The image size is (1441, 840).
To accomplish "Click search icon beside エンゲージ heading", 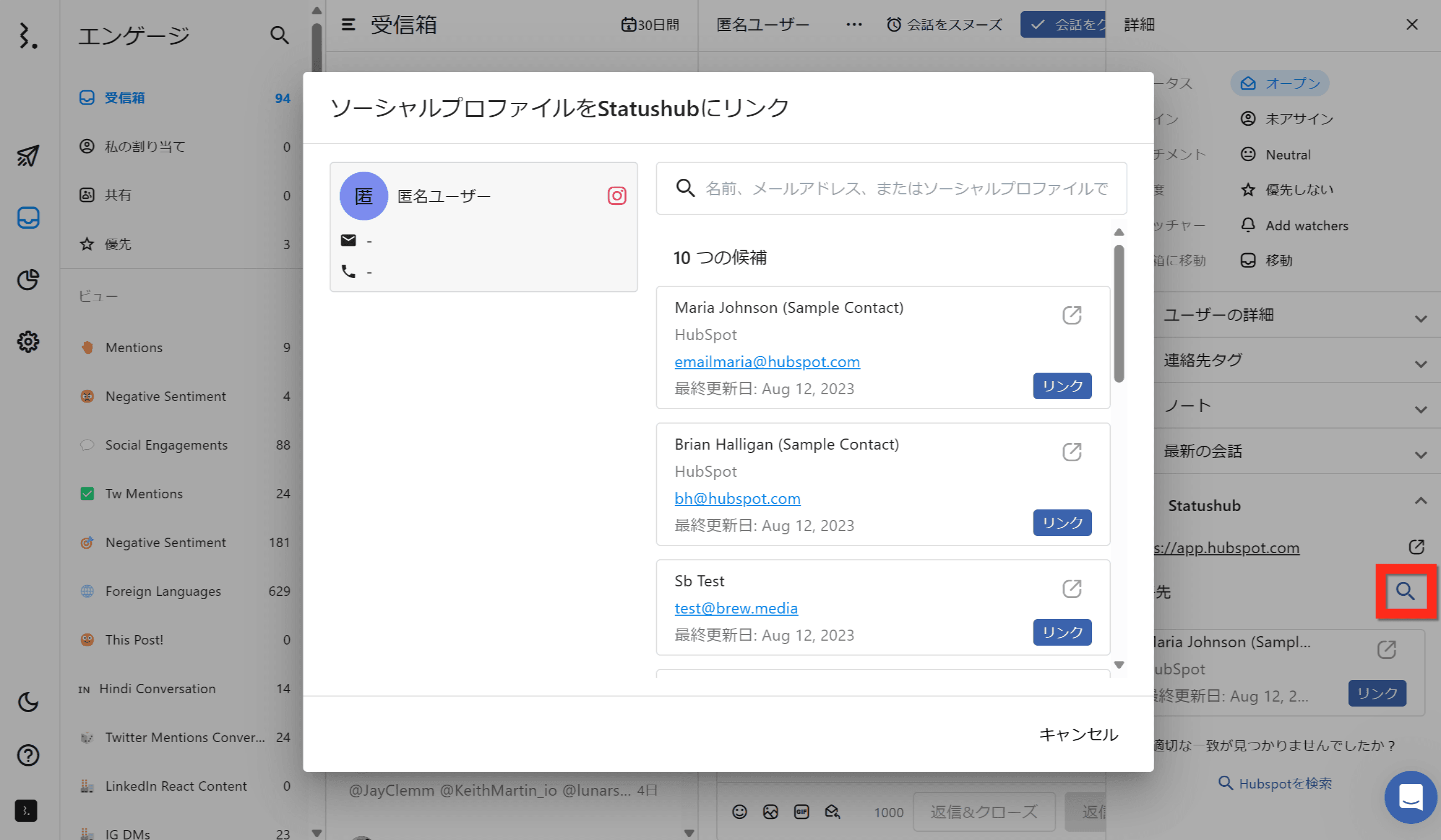I will coord(279,35).
